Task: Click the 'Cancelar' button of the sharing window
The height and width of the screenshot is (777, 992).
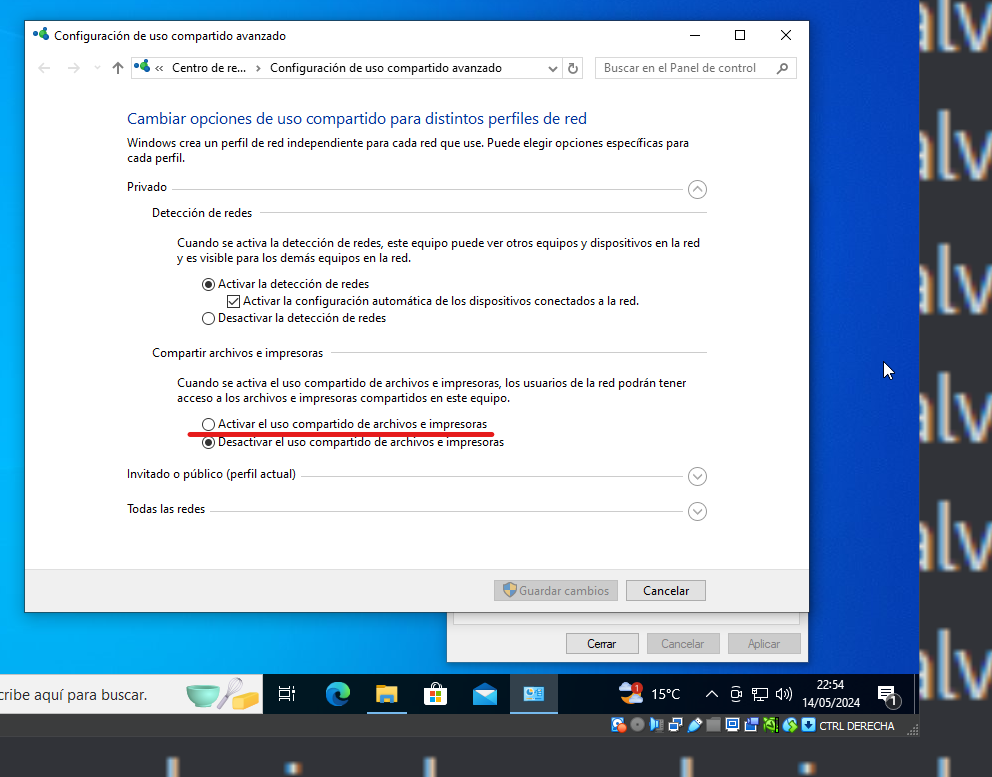Action: (665, 590)
